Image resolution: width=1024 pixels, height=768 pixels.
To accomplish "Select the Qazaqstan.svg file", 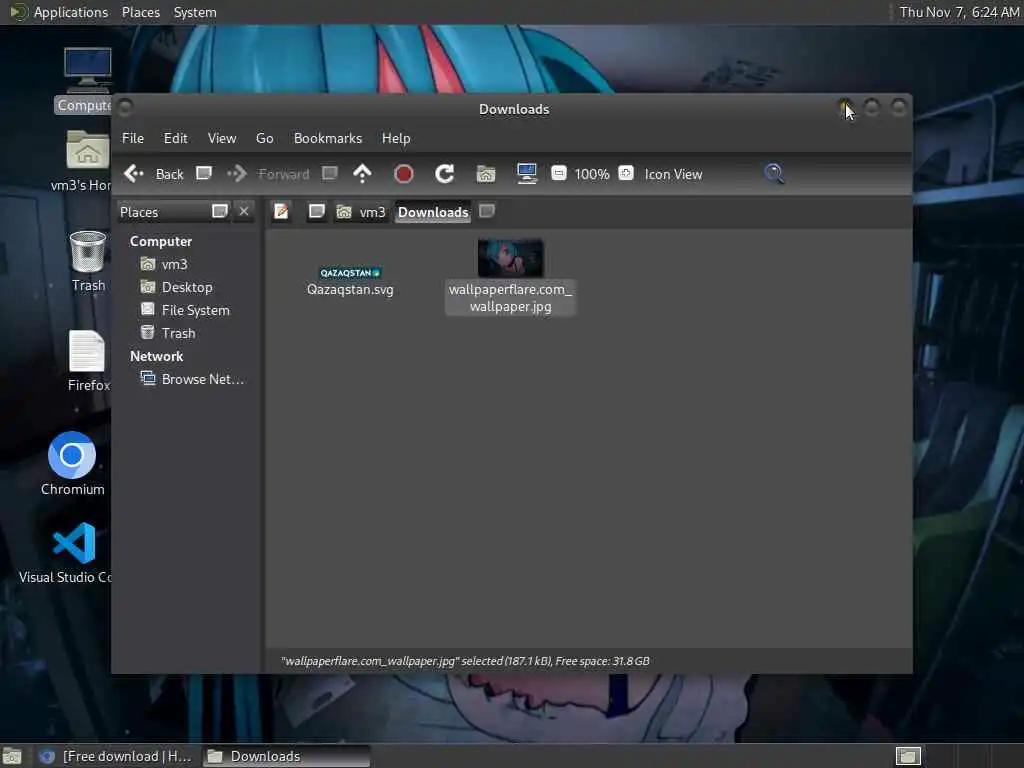I will [351, 281].
